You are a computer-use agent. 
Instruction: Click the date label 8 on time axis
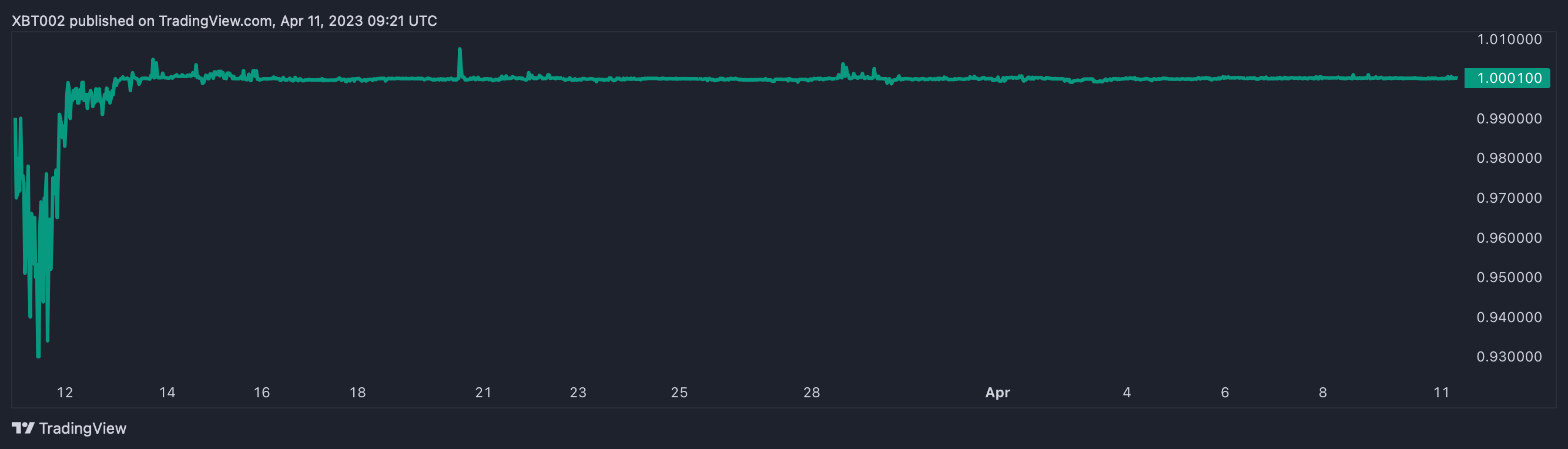click(1323, 393)
